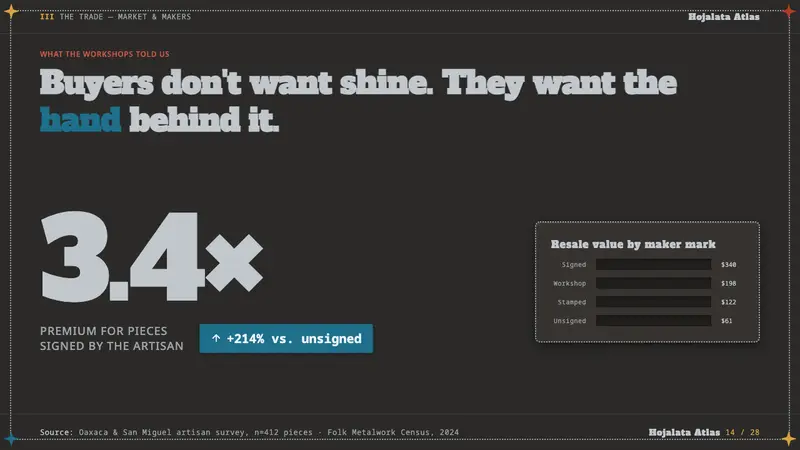Click the up arrow in the +214% badge

[x=216, y=338]
